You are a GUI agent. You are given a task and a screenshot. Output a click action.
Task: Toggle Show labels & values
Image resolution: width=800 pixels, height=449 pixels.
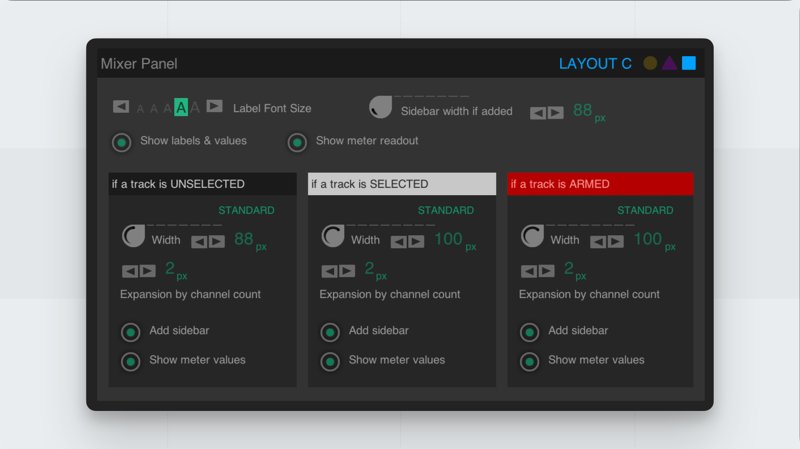click(121, 142)
